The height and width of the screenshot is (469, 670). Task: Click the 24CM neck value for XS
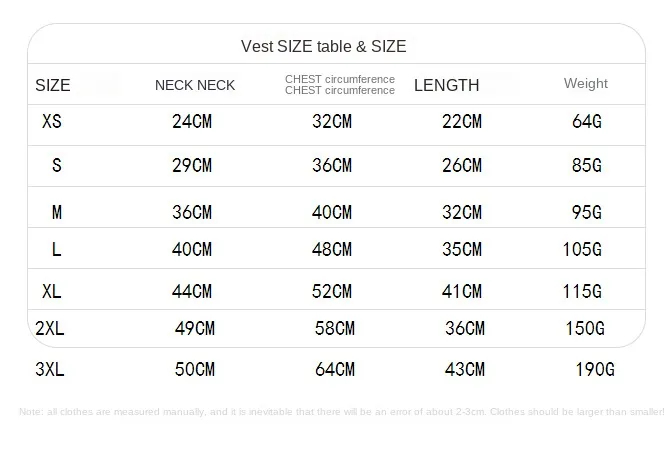[x=192, y=121]
